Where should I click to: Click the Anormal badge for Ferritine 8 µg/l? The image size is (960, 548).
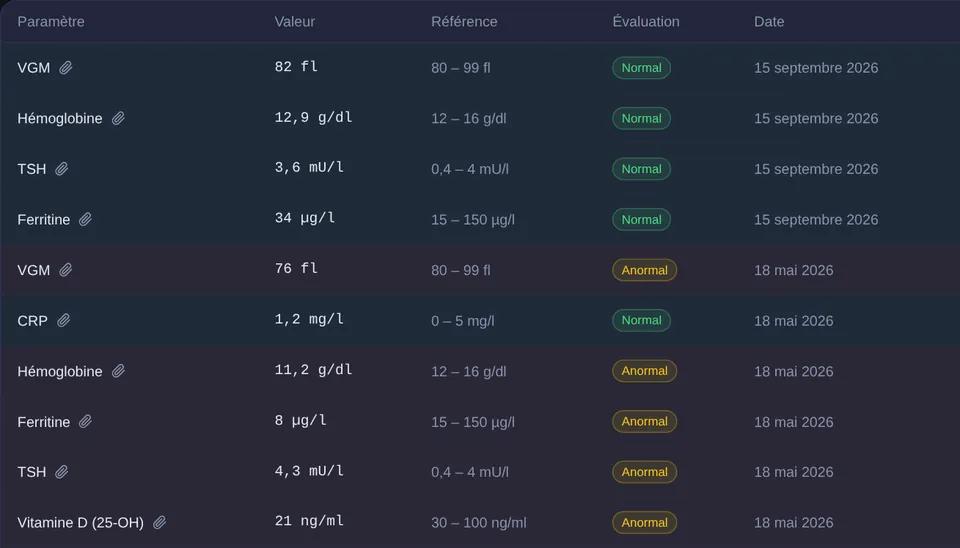pos(644,421)
